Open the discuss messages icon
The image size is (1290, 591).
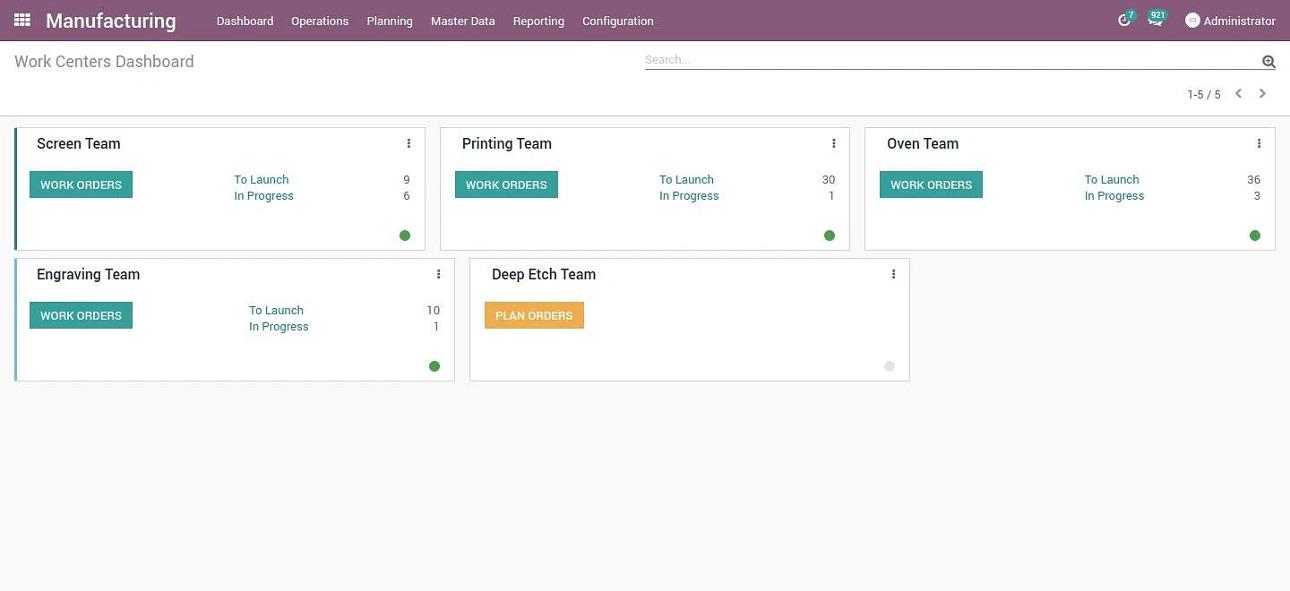pyautogui.click(x=1155, y=21)
